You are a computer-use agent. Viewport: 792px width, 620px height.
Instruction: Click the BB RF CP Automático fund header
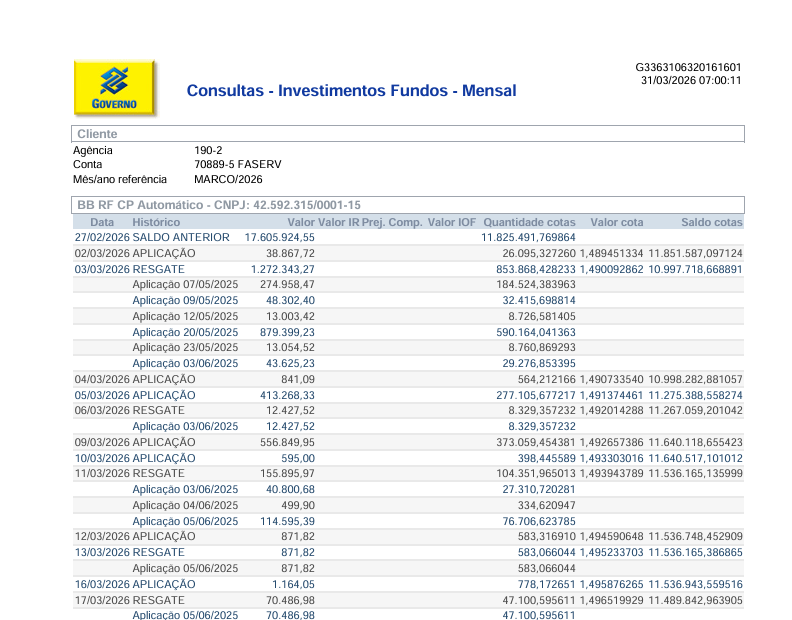(408, 205)
